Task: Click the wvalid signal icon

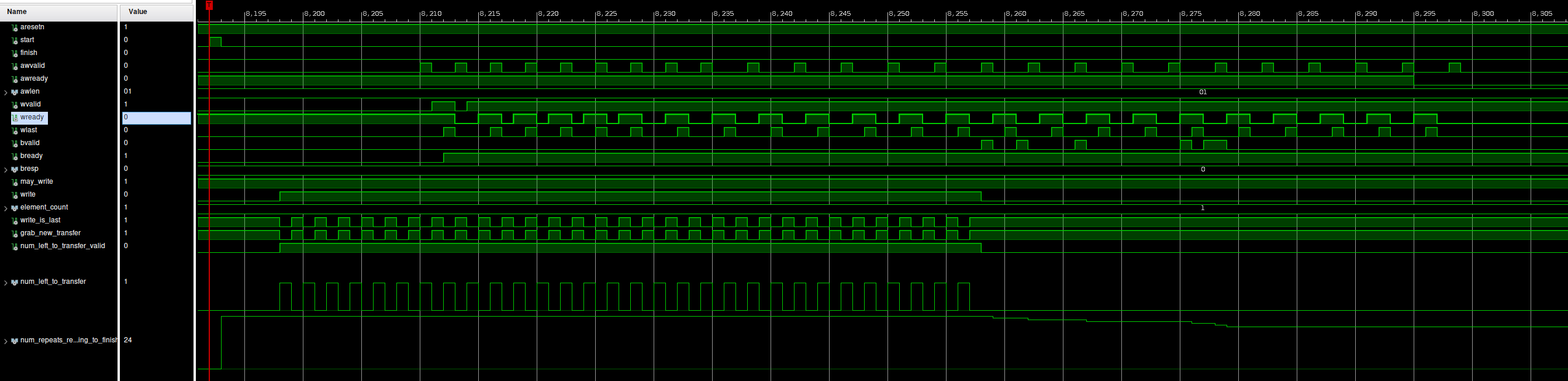Action: [x=15, y=105]
